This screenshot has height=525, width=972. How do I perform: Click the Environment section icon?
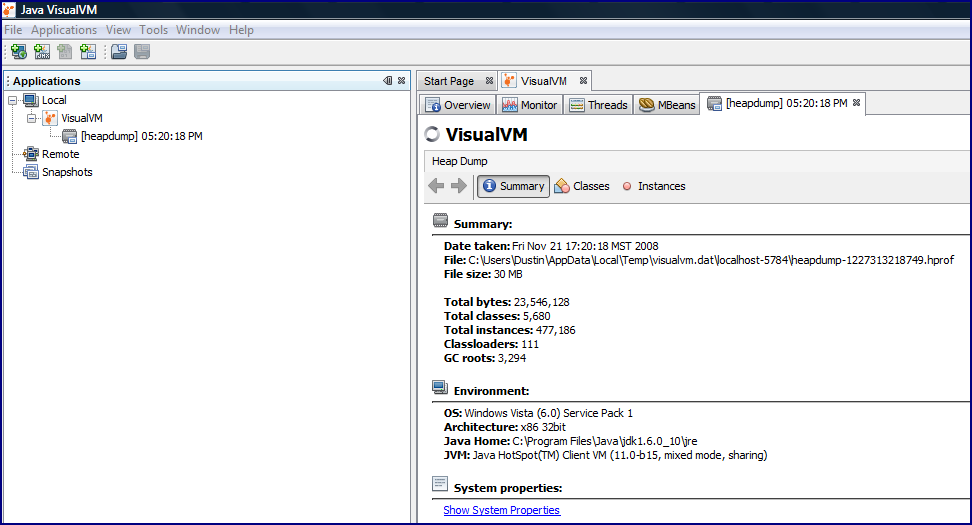440,387
